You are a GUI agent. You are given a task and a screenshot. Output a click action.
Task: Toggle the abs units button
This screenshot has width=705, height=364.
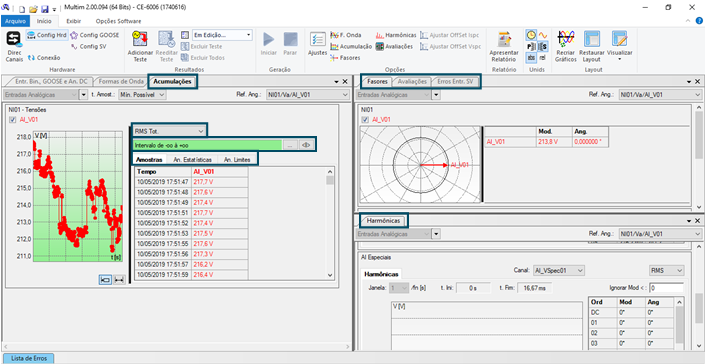(531, 58)
